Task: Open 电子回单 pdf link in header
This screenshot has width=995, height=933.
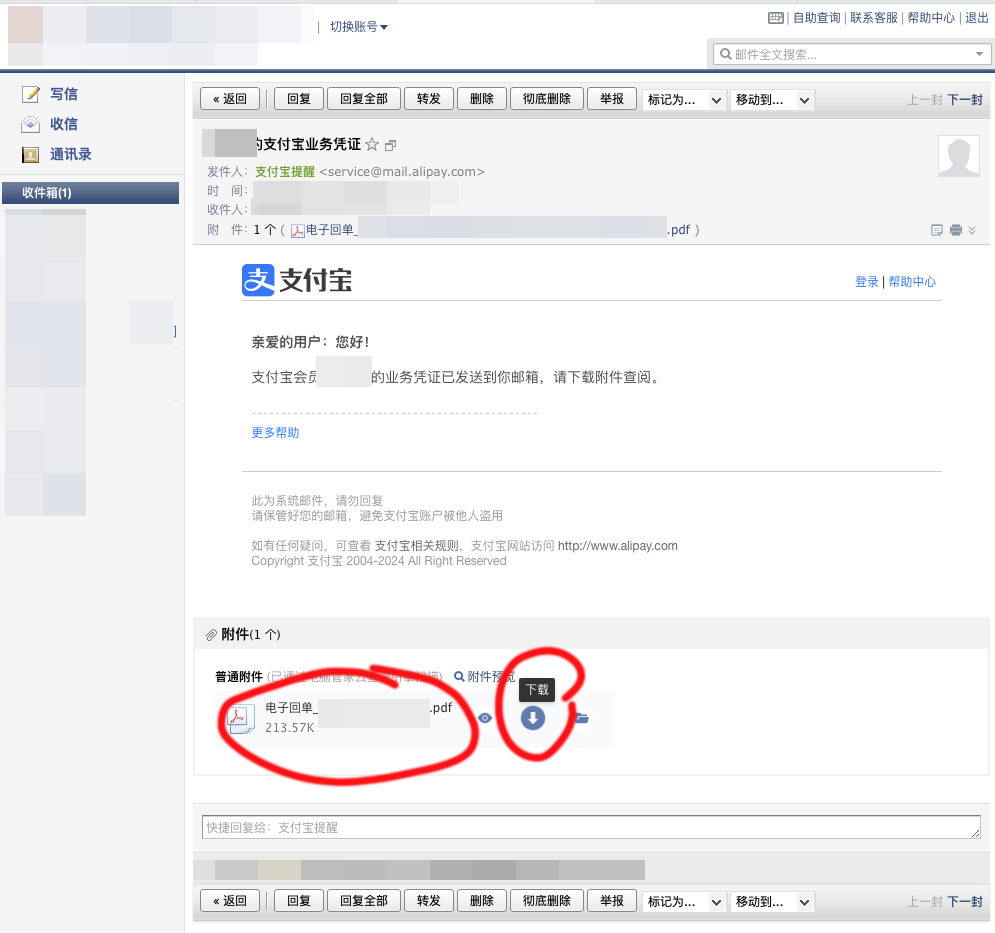Action: (498, 230)
